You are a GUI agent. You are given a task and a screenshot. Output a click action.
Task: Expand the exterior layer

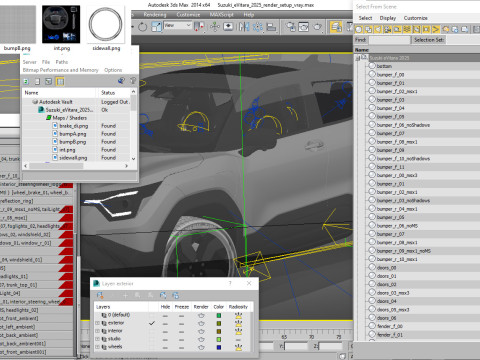click(97, 323)
